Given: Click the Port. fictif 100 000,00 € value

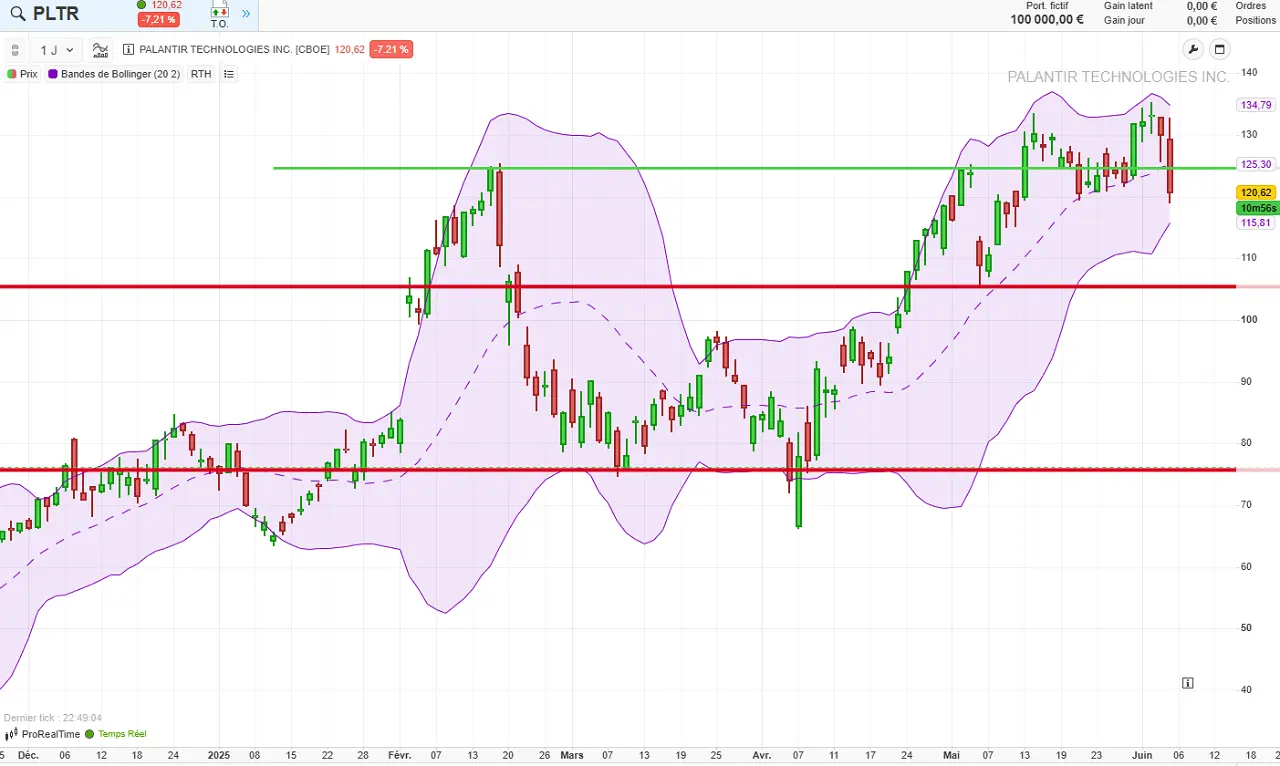Looking at the screenshot, I should (1047, 20).
